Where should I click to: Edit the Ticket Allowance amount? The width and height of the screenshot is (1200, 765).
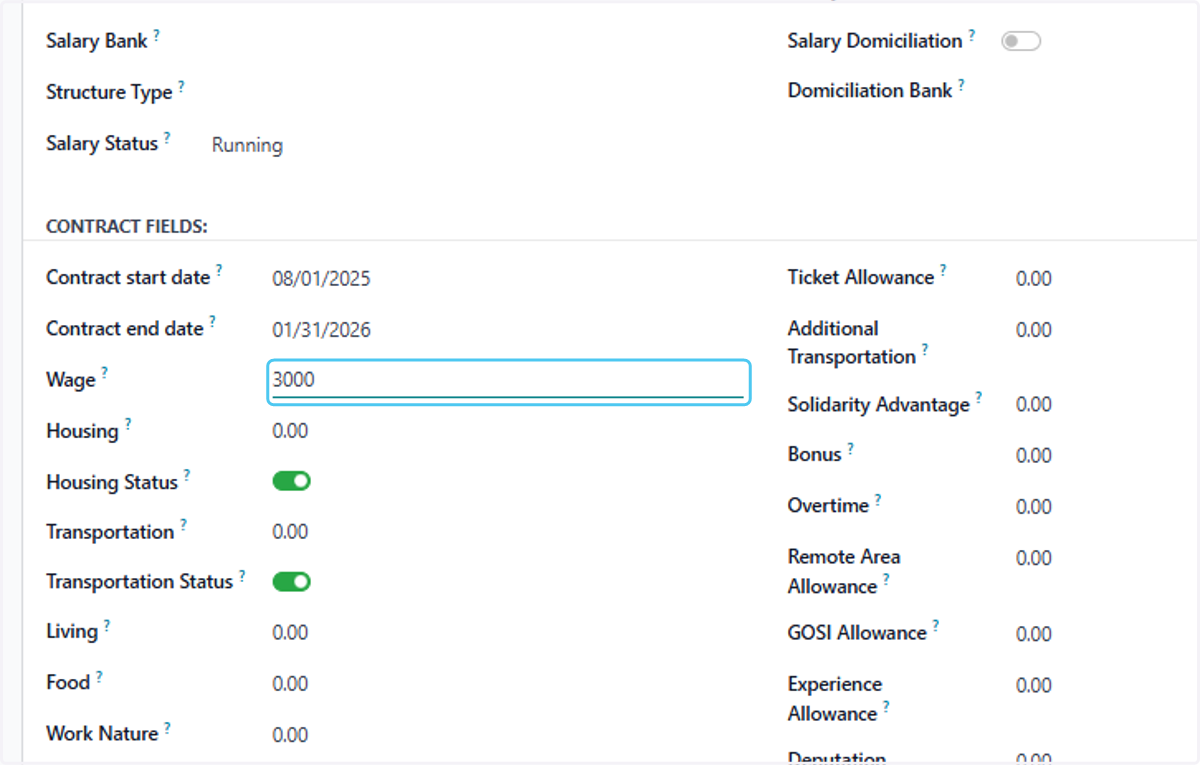coord(1034,279)
